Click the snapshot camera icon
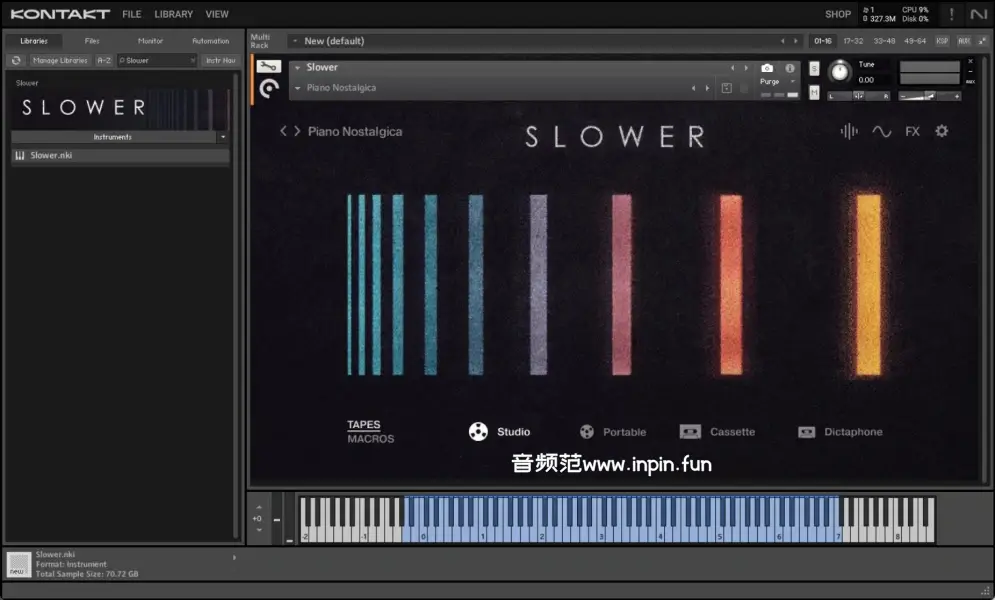 (x=767, y=68)
